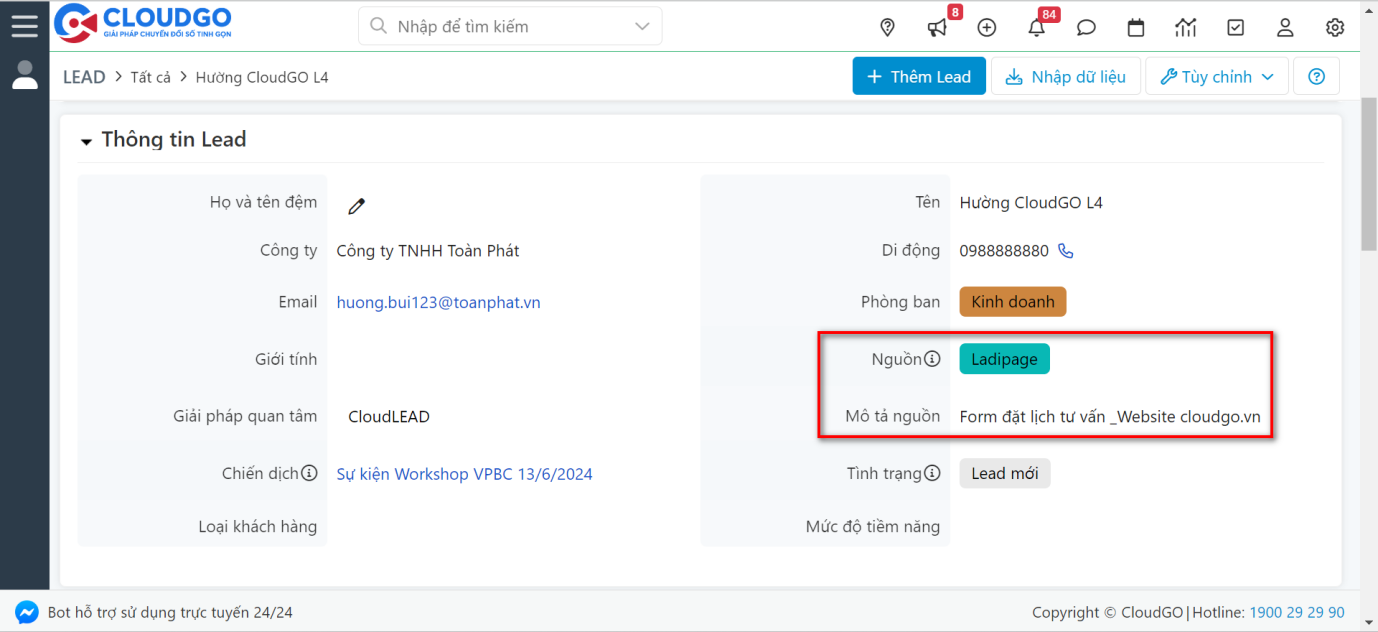Click the check-in location pin icon
Viewport: 1378px width, 632px height.
(887, 27)
